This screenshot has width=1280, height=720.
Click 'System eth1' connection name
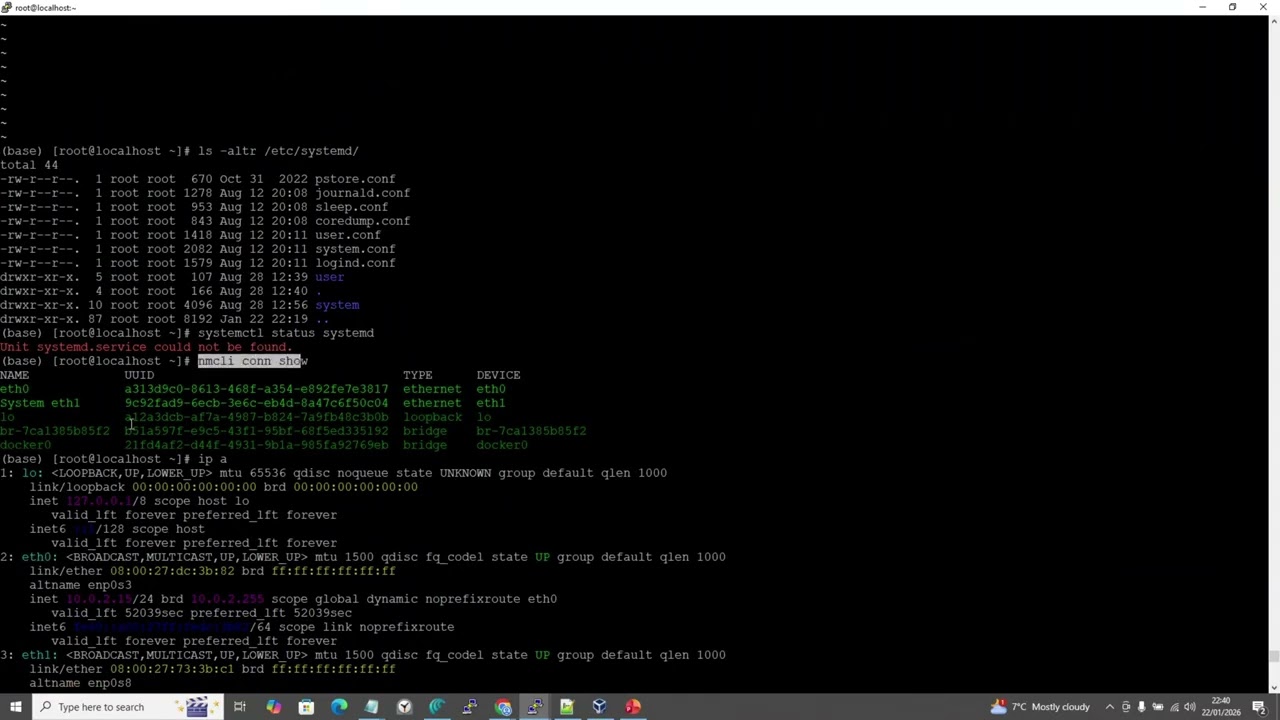pyautogui.click(x=40, y=403)
